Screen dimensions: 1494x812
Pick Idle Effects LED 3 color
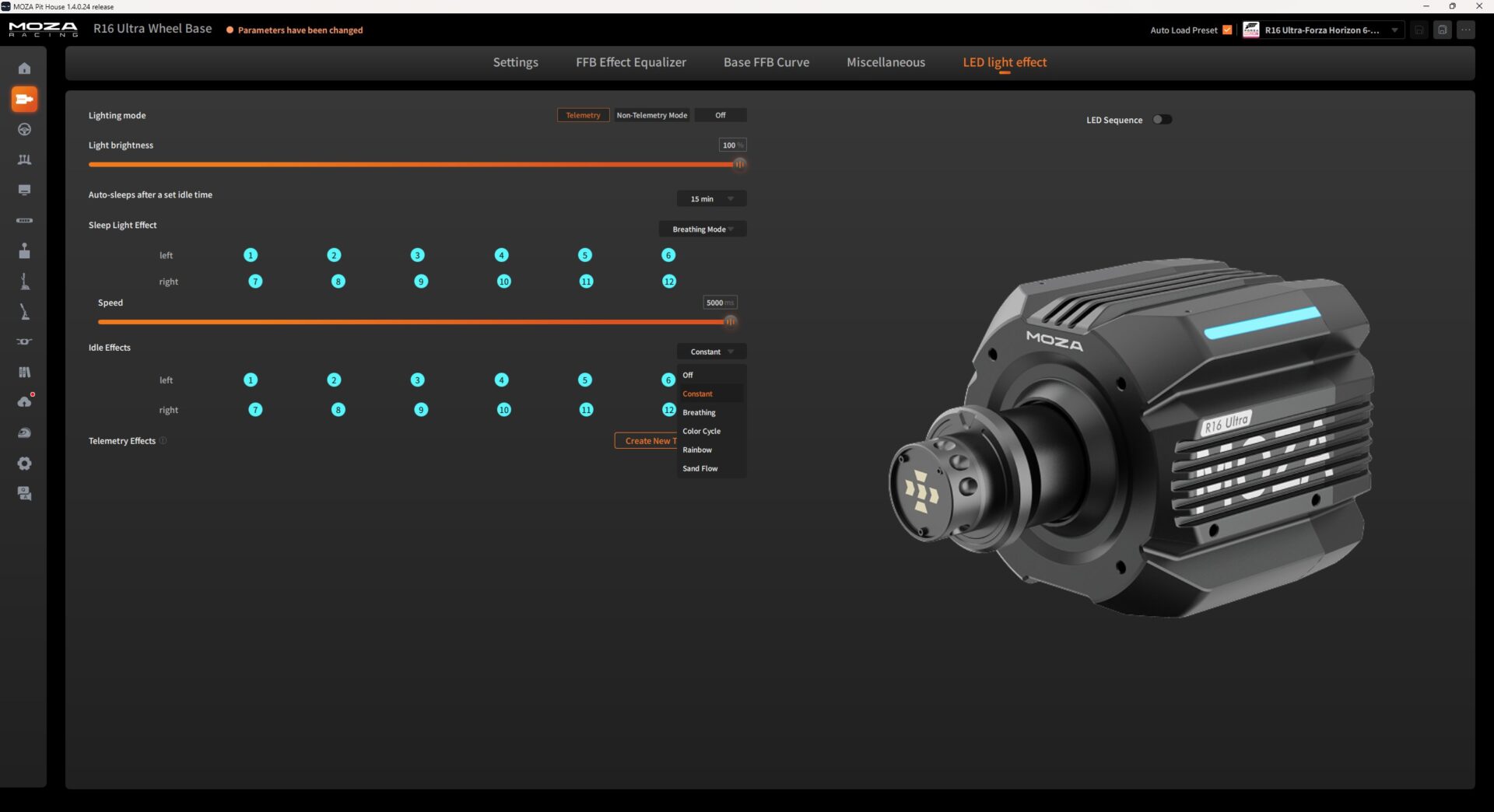[418, 380]
